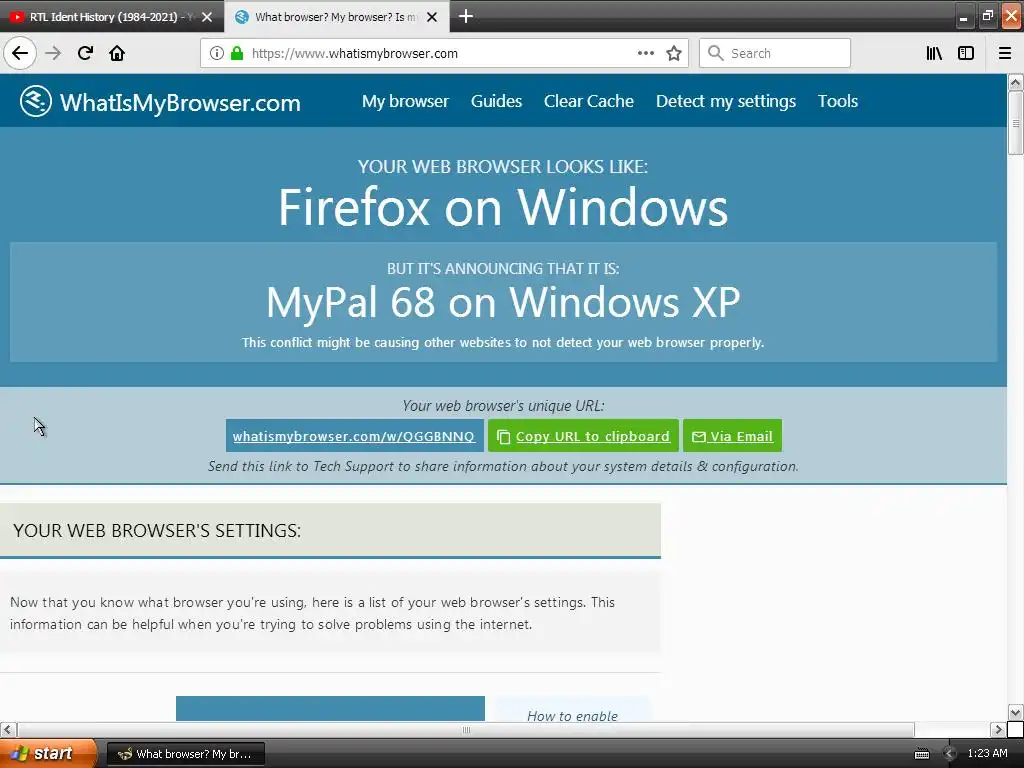This screenshot has height=768, width=1024.
Task: Click the WhatIsMyBrowser.com logo
Action: coord(160,102)
